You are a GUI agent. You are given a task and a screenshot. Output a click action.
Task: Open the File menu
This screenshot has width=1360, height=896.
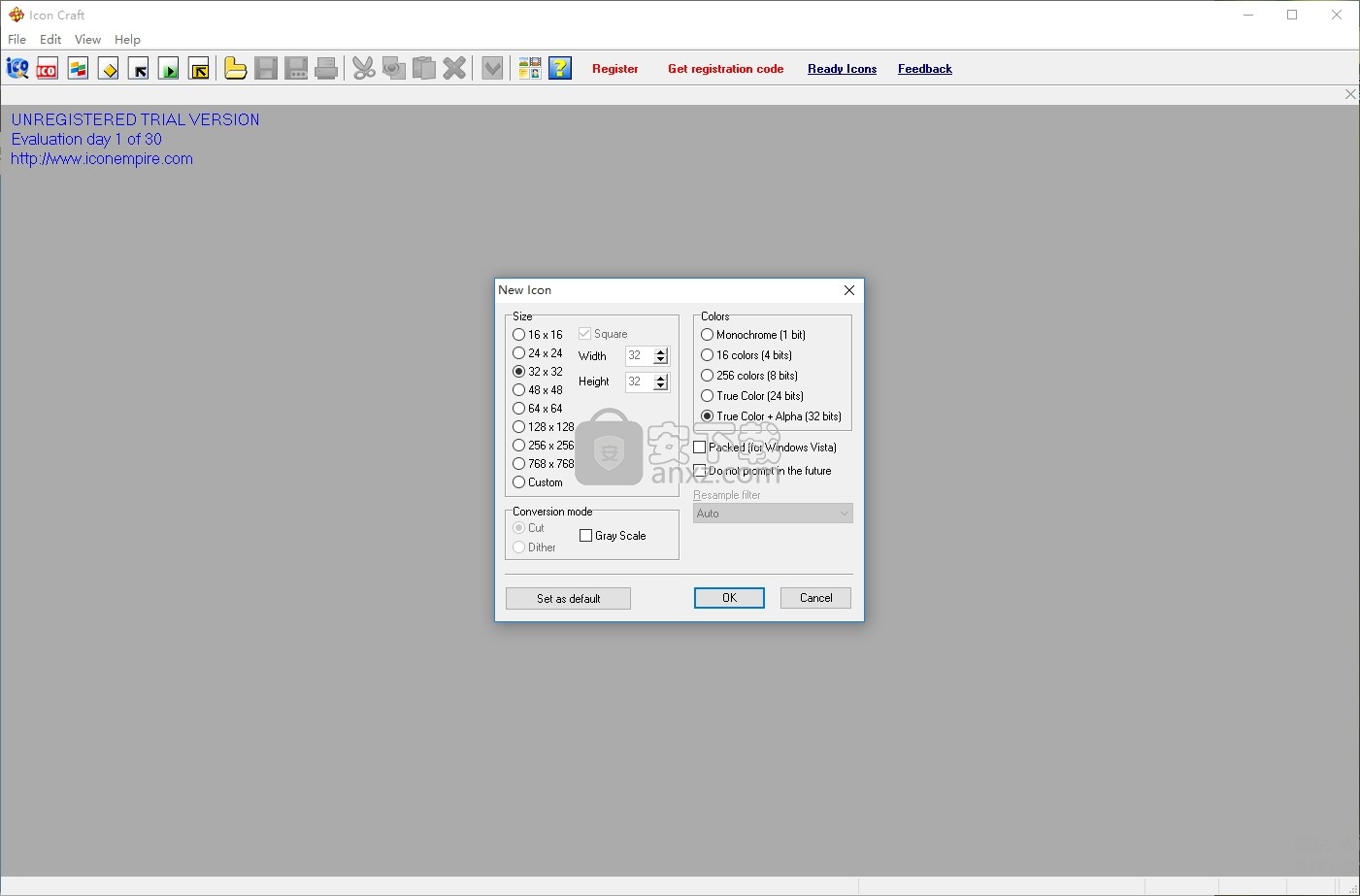point(17,40)
